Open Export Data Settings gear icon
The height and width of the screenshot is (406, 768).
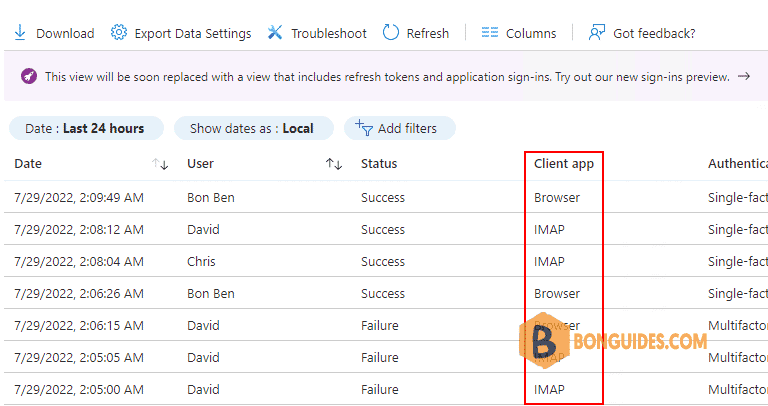point(119,32)
